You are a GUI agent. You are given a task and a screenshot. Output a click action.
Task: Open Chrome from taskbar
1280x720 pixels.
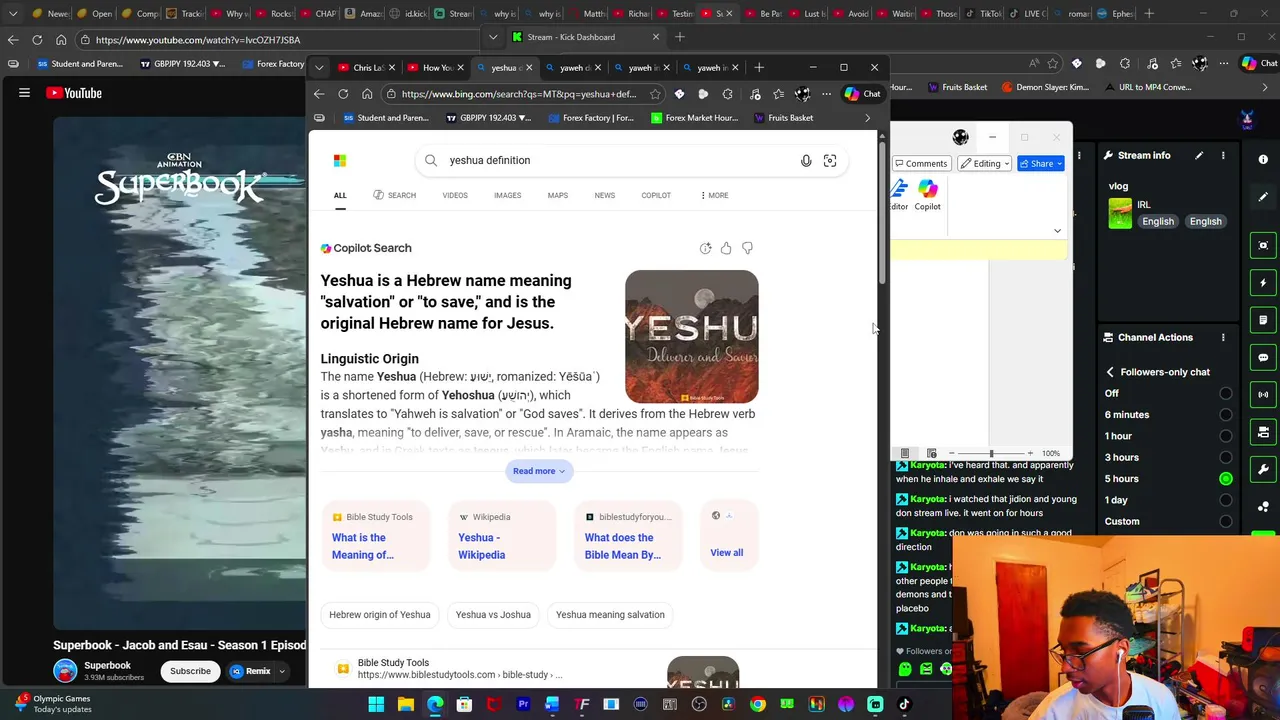758,704
